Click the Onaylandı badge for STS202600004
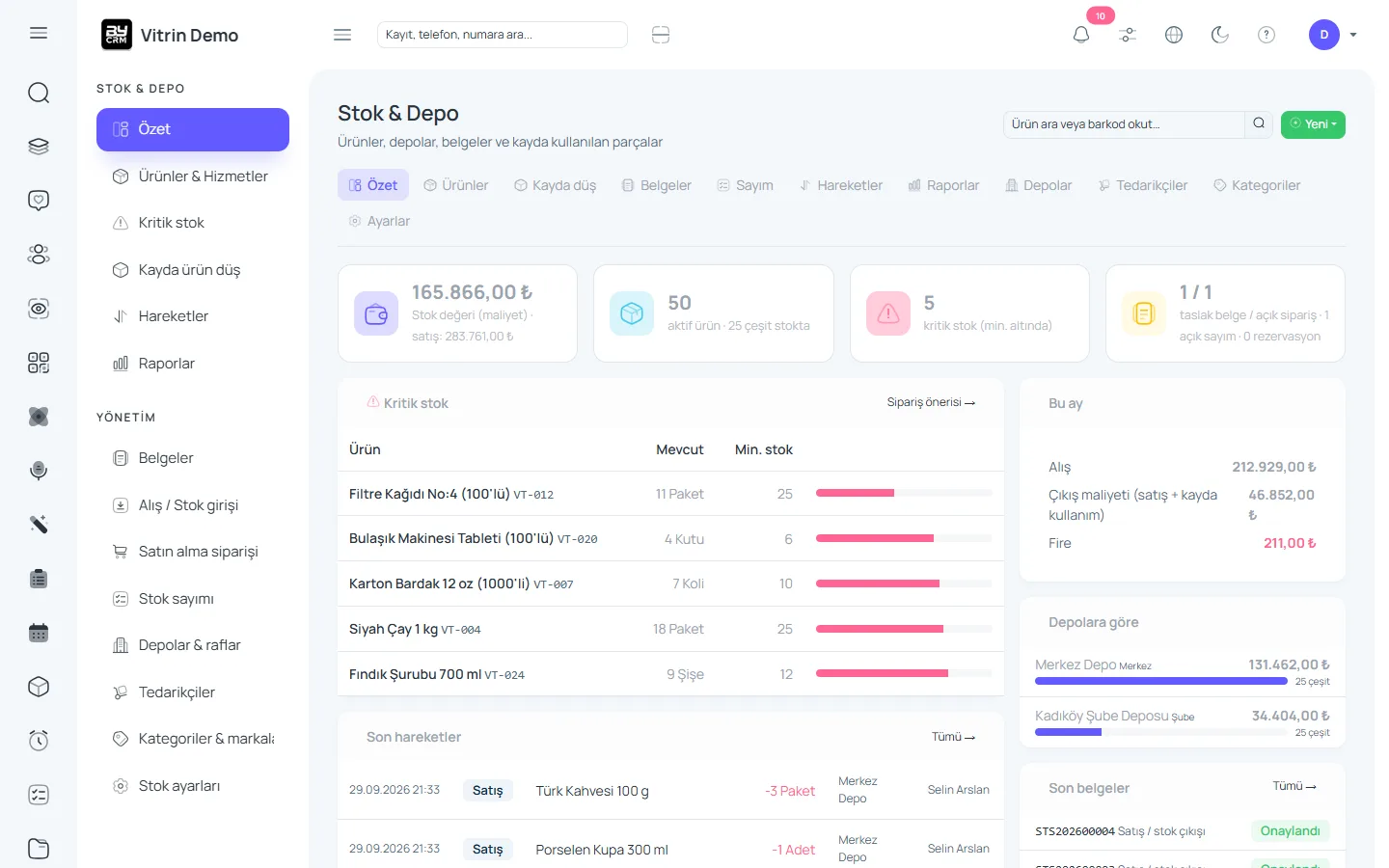 pos(1291,831)
